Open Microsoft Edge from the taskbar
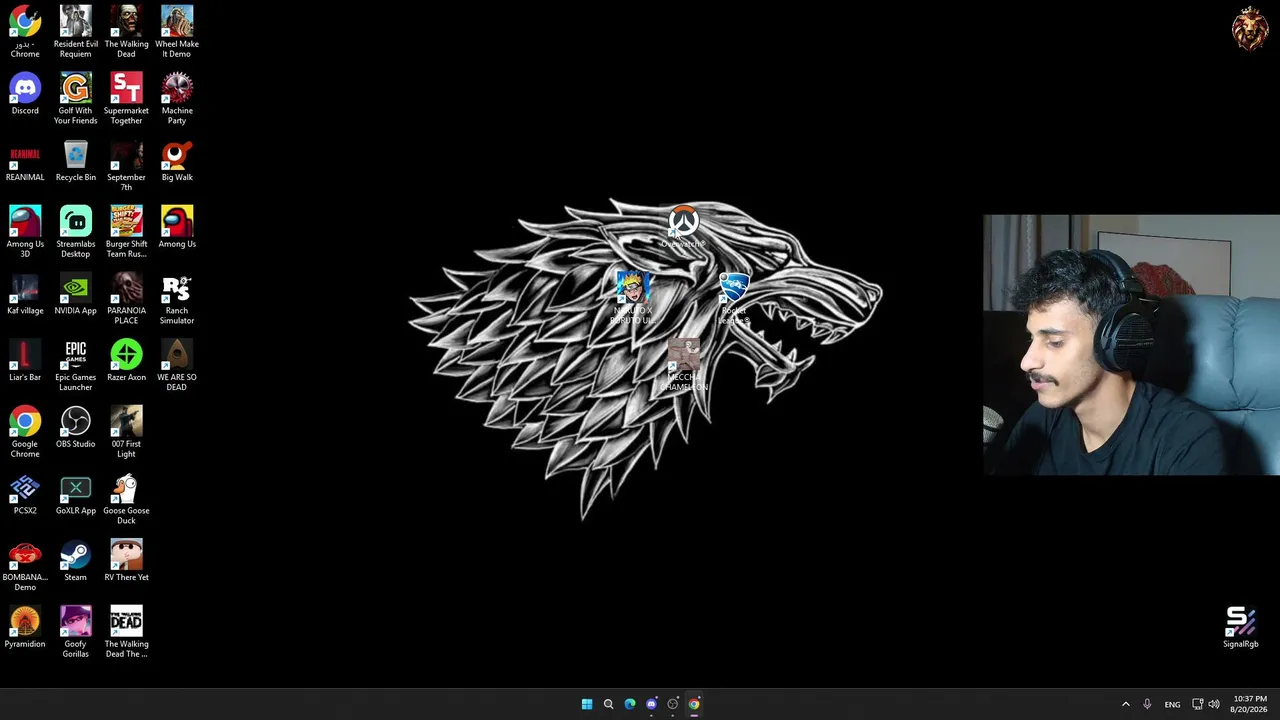The width and height of the screenshot is (1280, 720). point(630,704)
